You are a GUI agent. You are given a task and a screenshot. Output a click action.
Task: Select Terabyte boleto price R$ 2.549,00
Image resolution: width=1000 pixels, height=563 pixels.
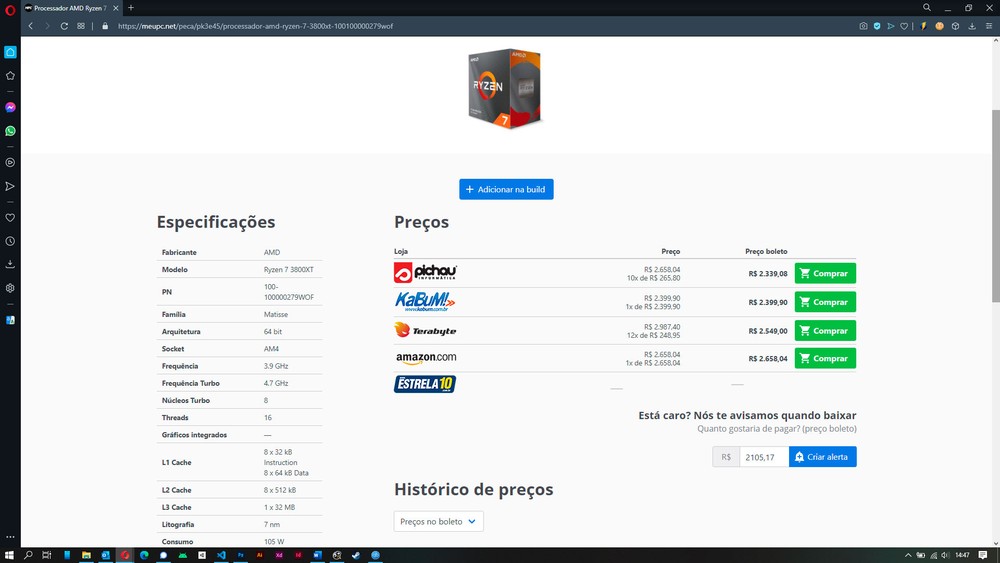pyautogui.click(x=768, y=332)
